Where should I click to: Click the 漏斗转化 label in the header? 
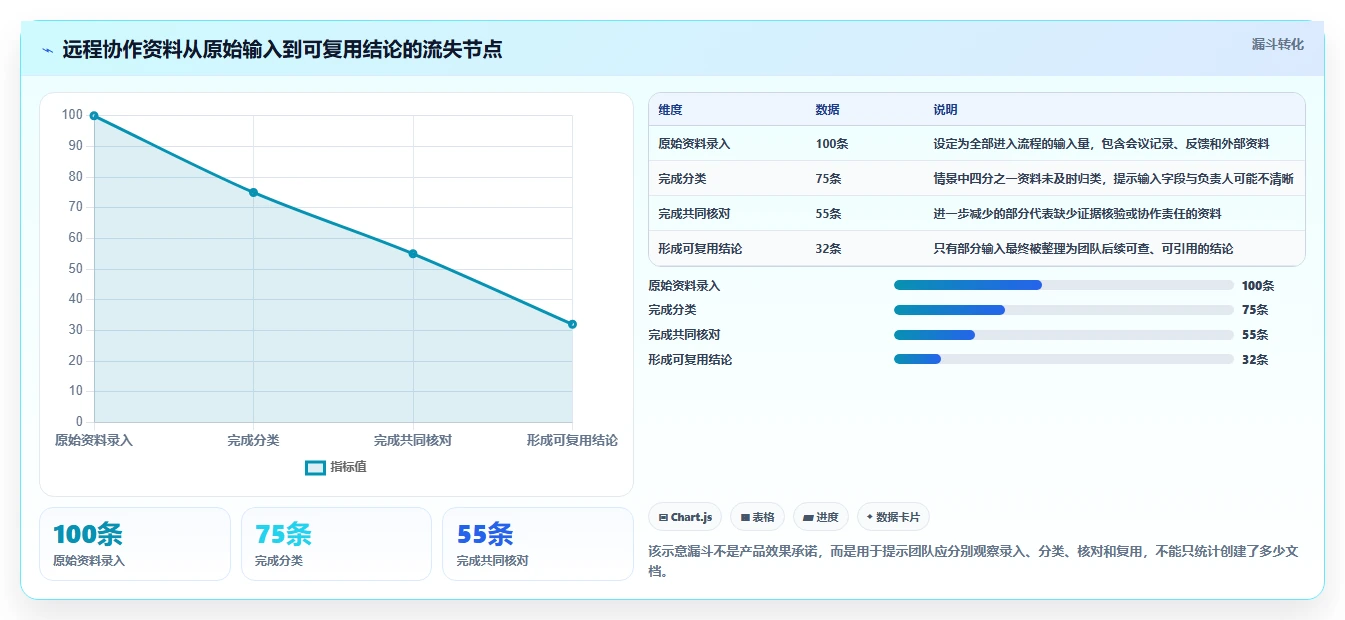[x=1278, y=44]
